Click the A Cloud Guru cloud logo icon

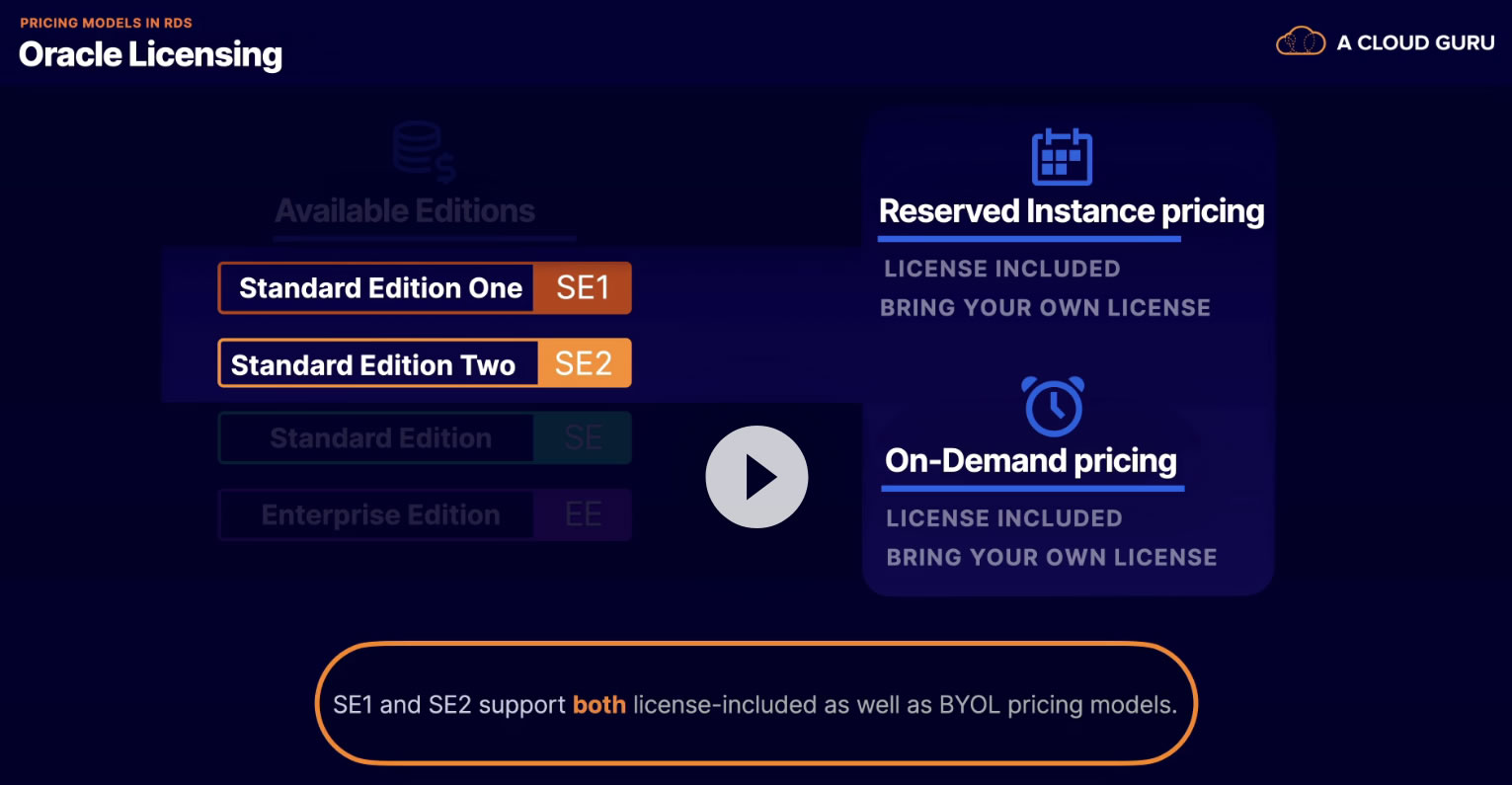[1301, 41]
